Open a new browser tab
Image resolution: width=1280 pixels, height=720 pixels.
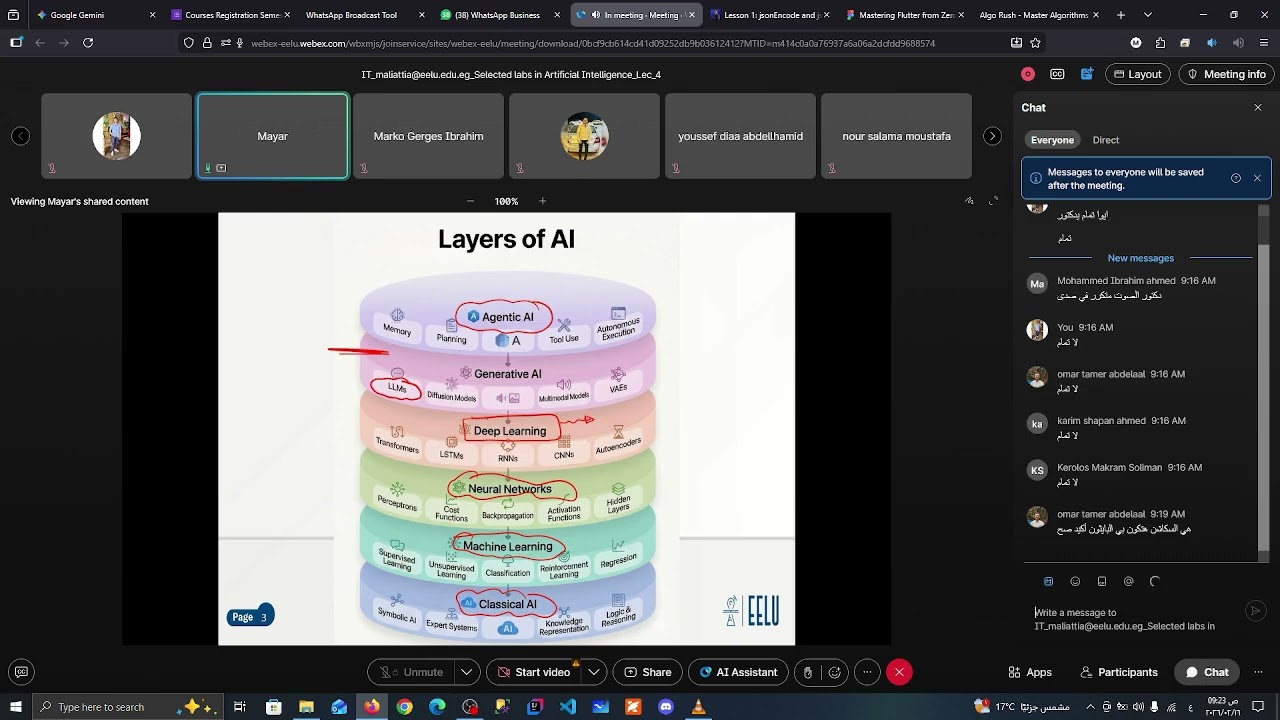pos(1121,15)
